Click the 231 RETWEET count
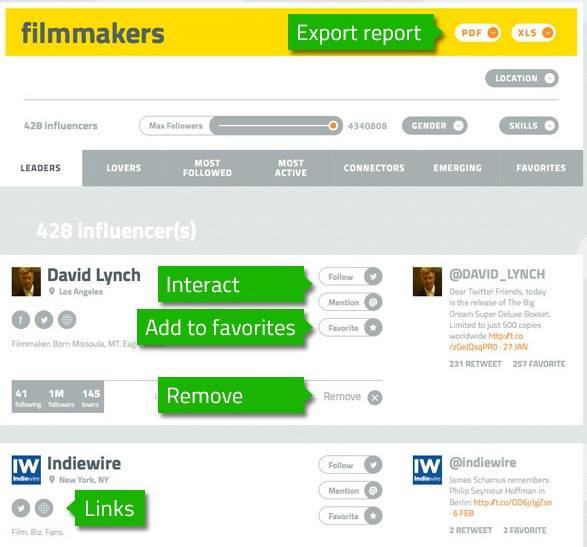 coord(475,364)
